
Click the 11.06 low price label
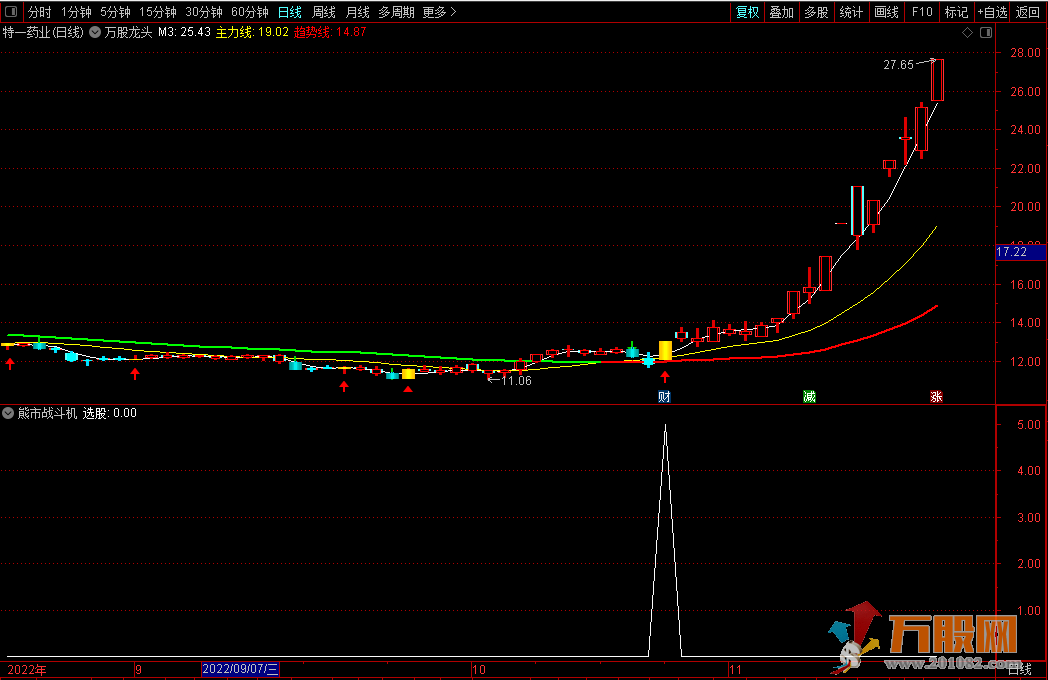tap(517, 380)
